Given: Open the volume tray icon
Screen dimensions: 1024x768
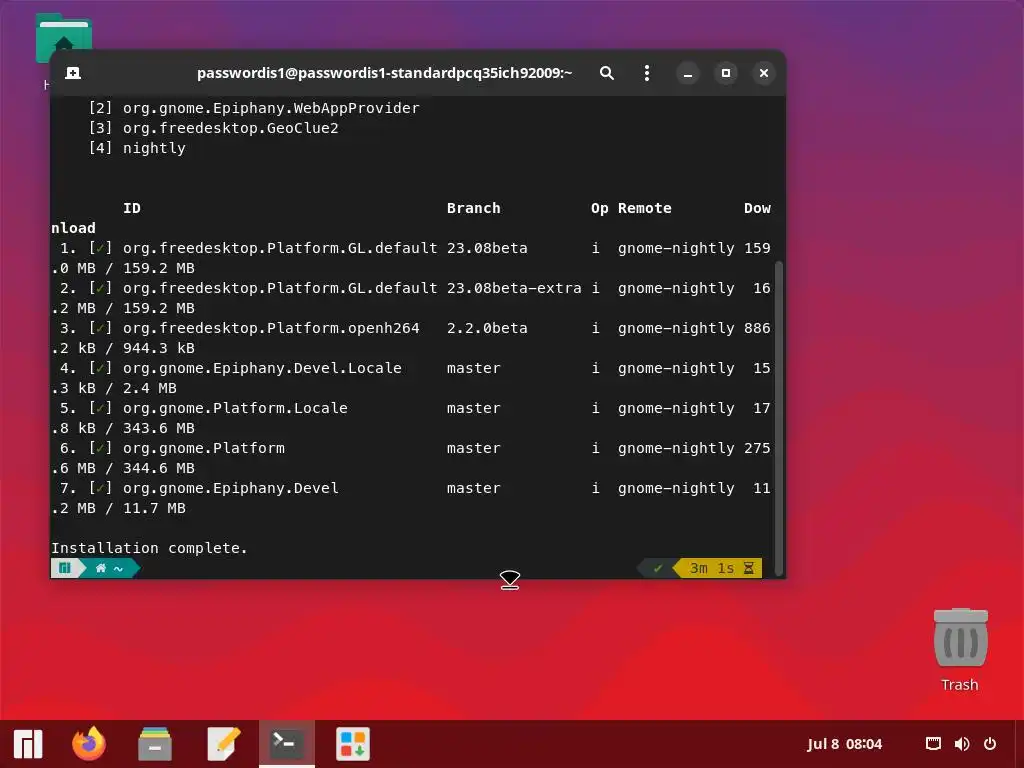Looking at the screenshot, I should point(962,744).
